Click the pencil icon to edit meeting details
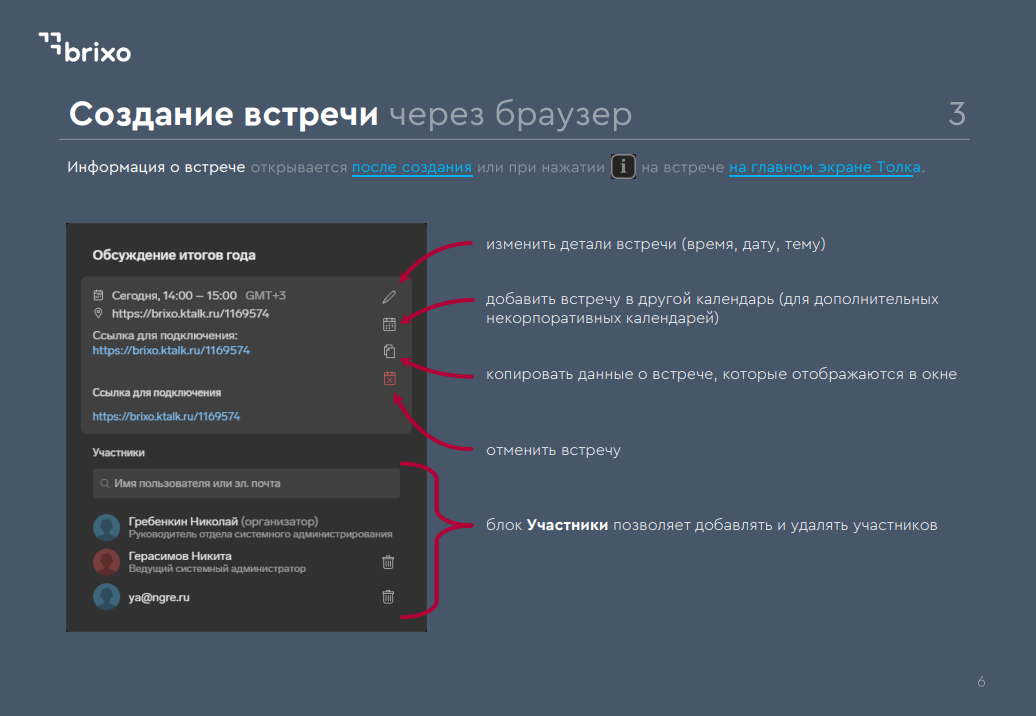Viewport: 1036px width, 716px height. [x=389, y=296]
